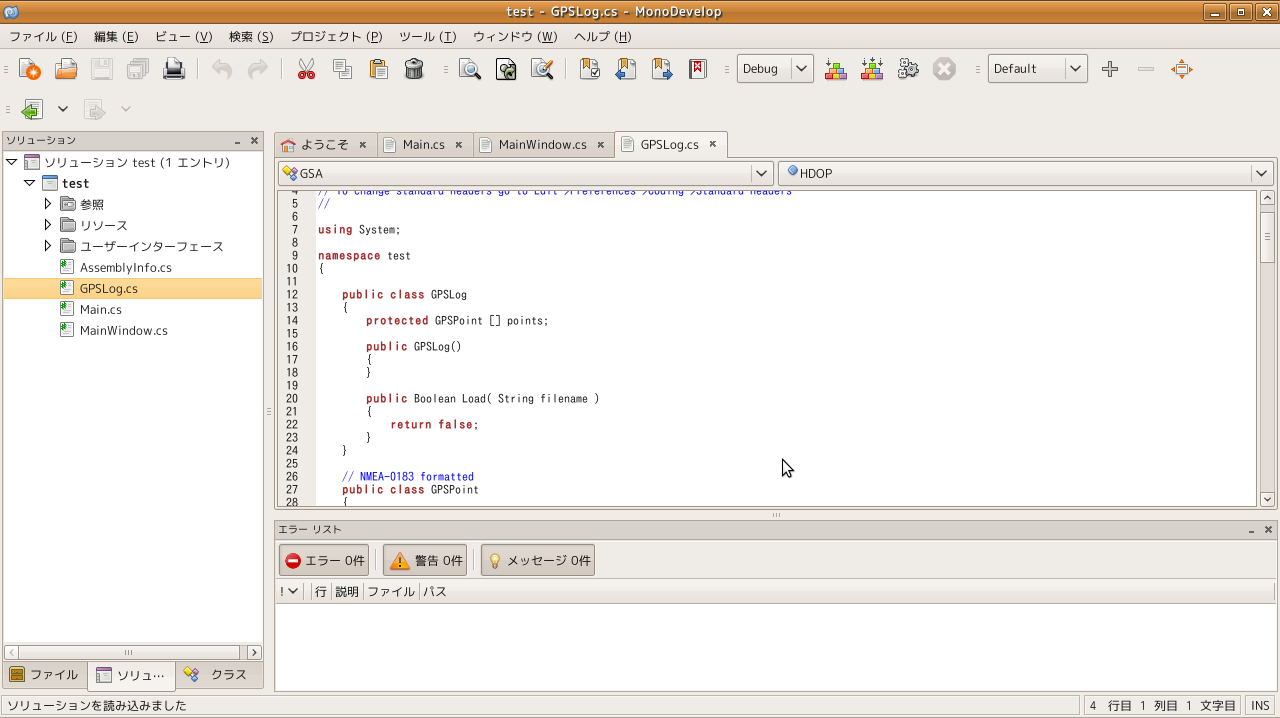1280x718 pixels.
Task: Open the 編集 menu
Action: (116, 37)
